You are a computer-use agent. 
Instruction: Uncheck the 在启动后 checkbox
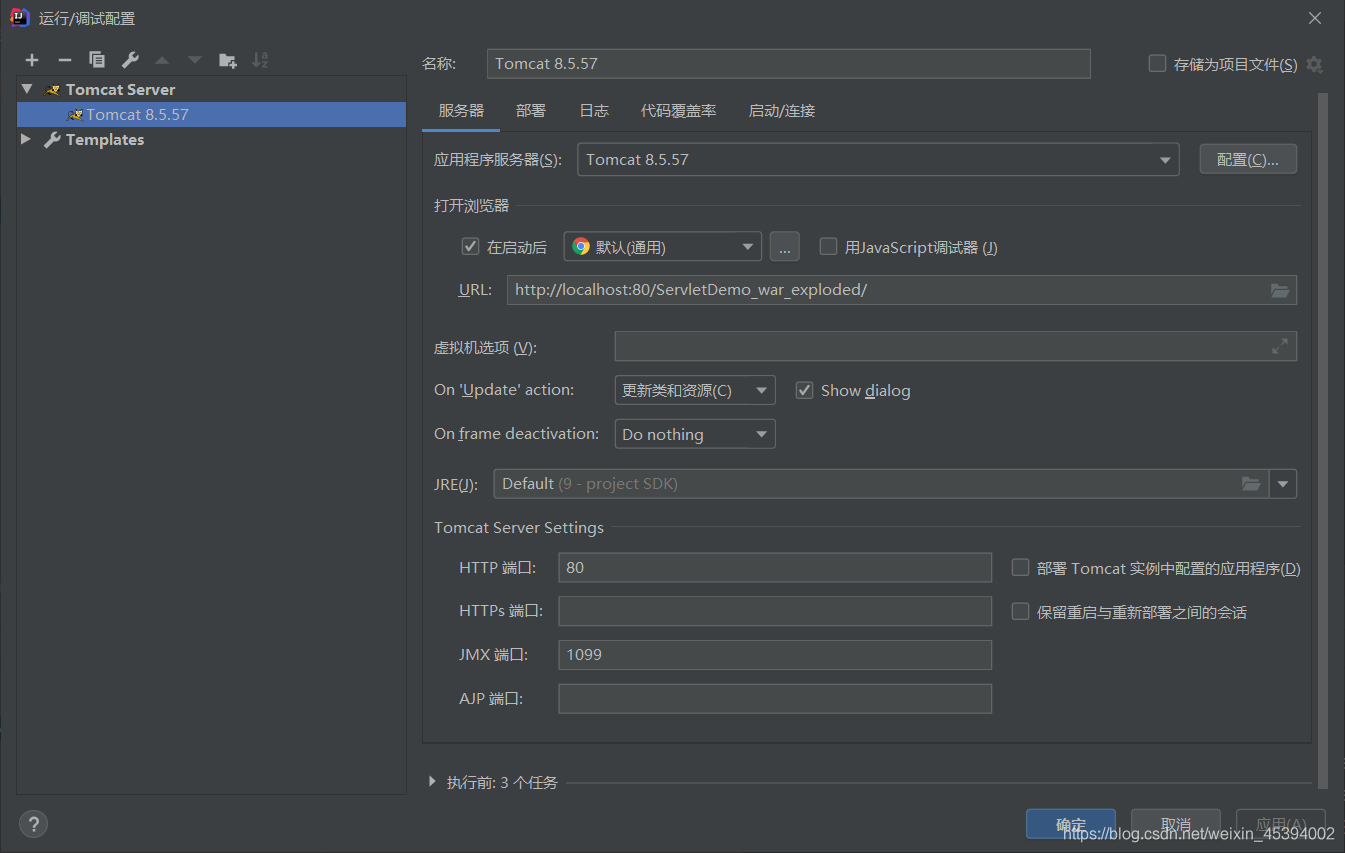(x=470, y=246)
